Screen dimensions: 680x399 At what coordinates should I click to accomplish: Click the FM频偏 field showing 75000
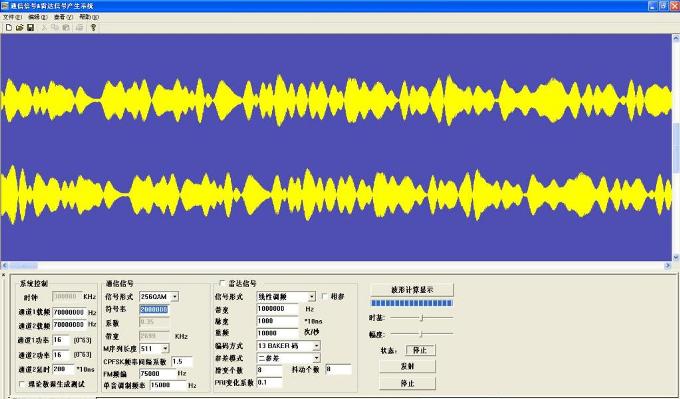[157, 373]
